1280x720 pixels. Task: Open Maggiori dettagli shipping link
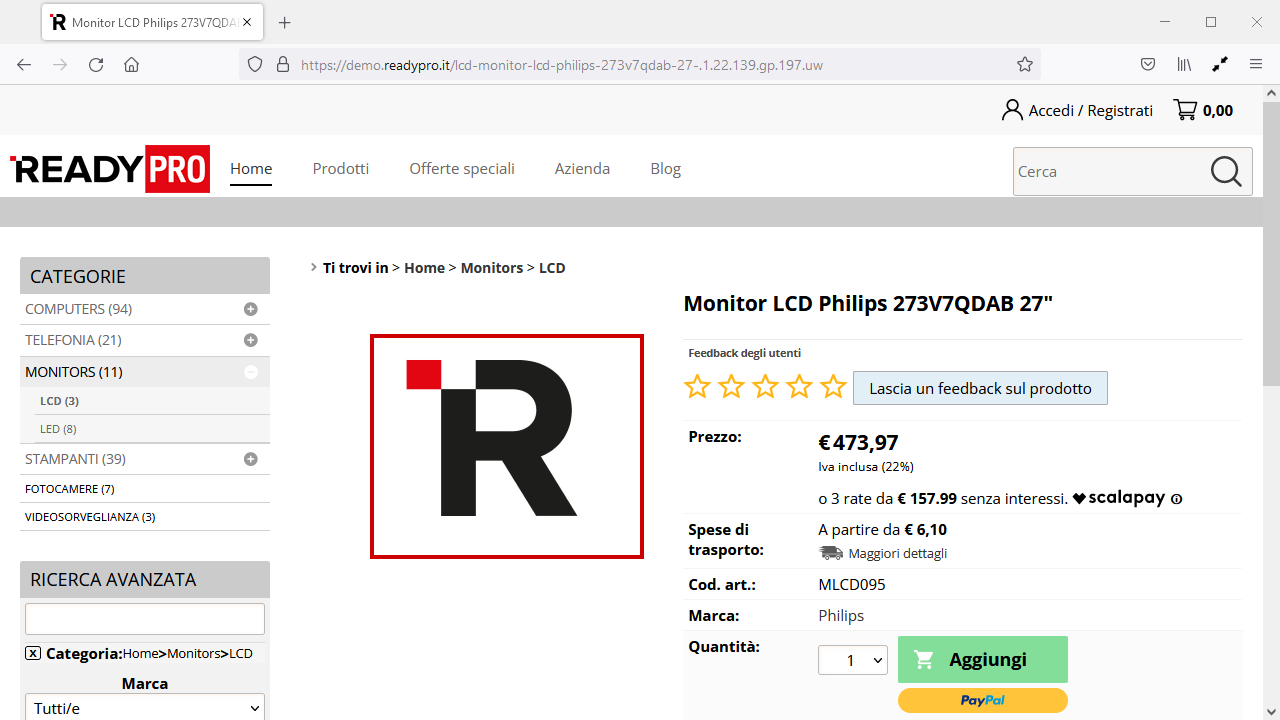(898, 553)
